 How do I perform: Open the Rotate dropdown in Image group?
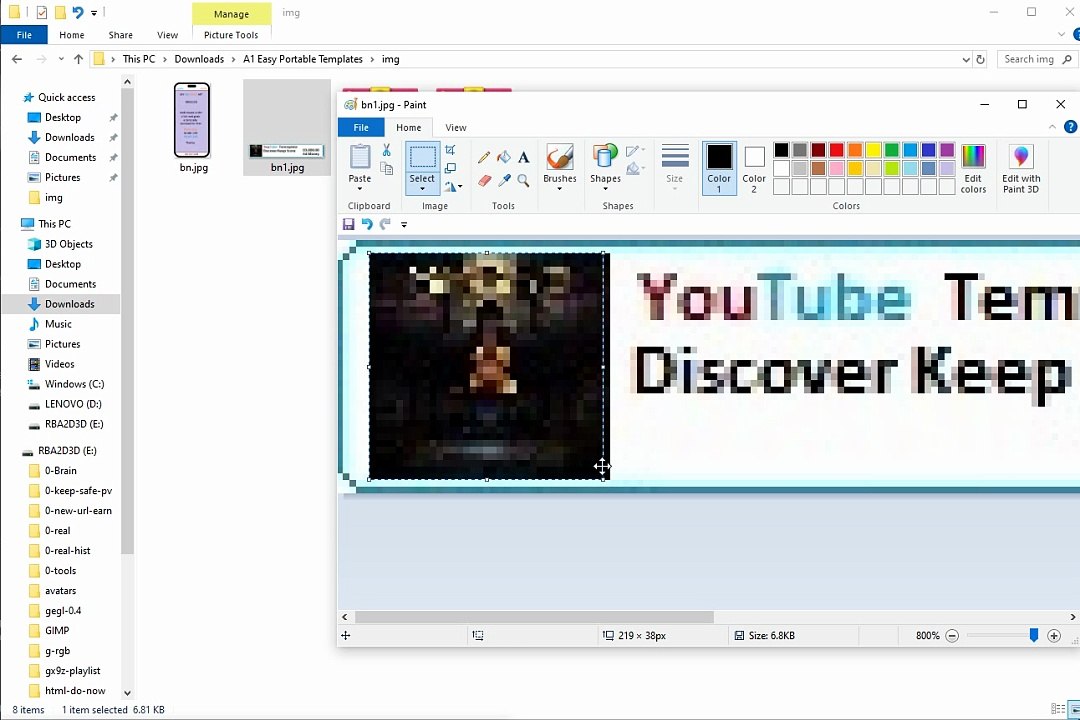[453, 186]
